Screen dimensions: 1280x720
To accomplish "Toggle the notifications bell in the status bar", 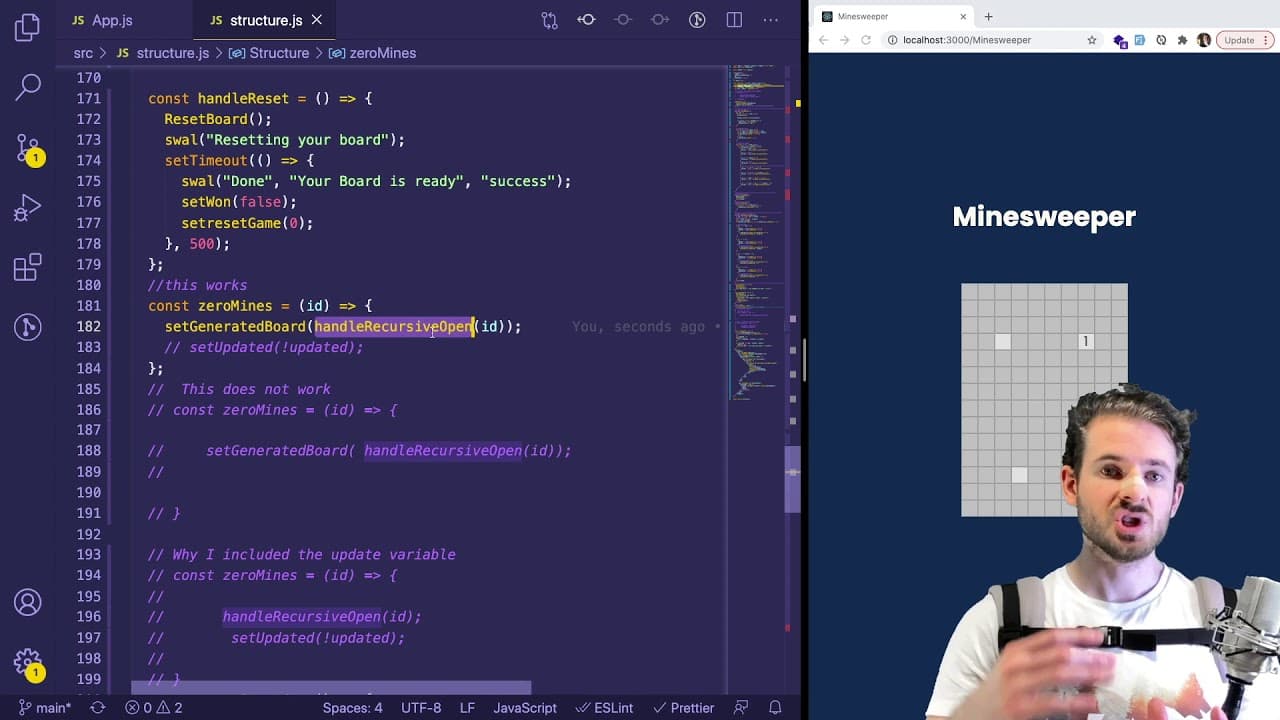I will click(x=777, y=708).
